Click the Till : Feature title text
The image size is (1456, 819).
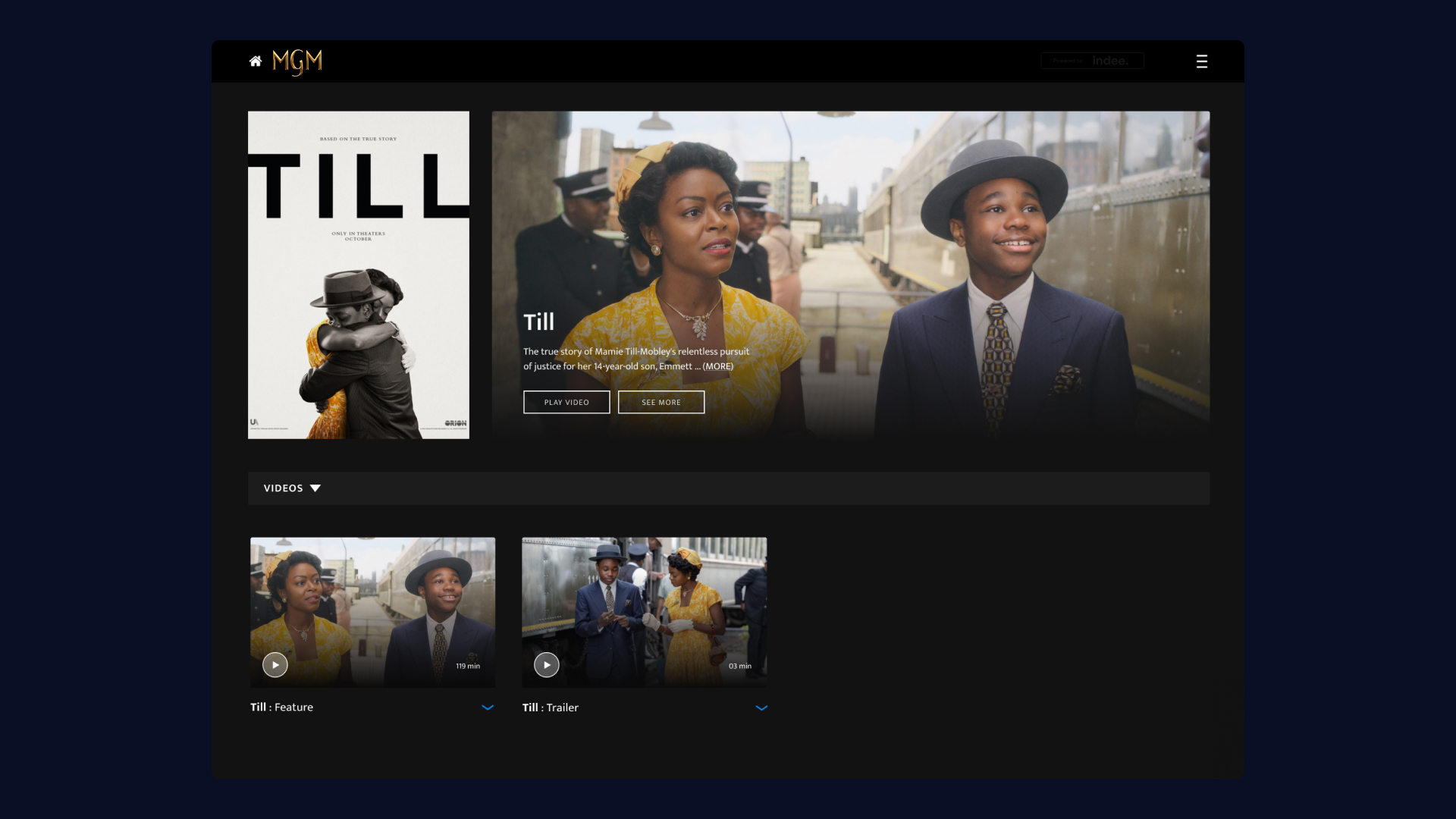[x=281, y=708]
